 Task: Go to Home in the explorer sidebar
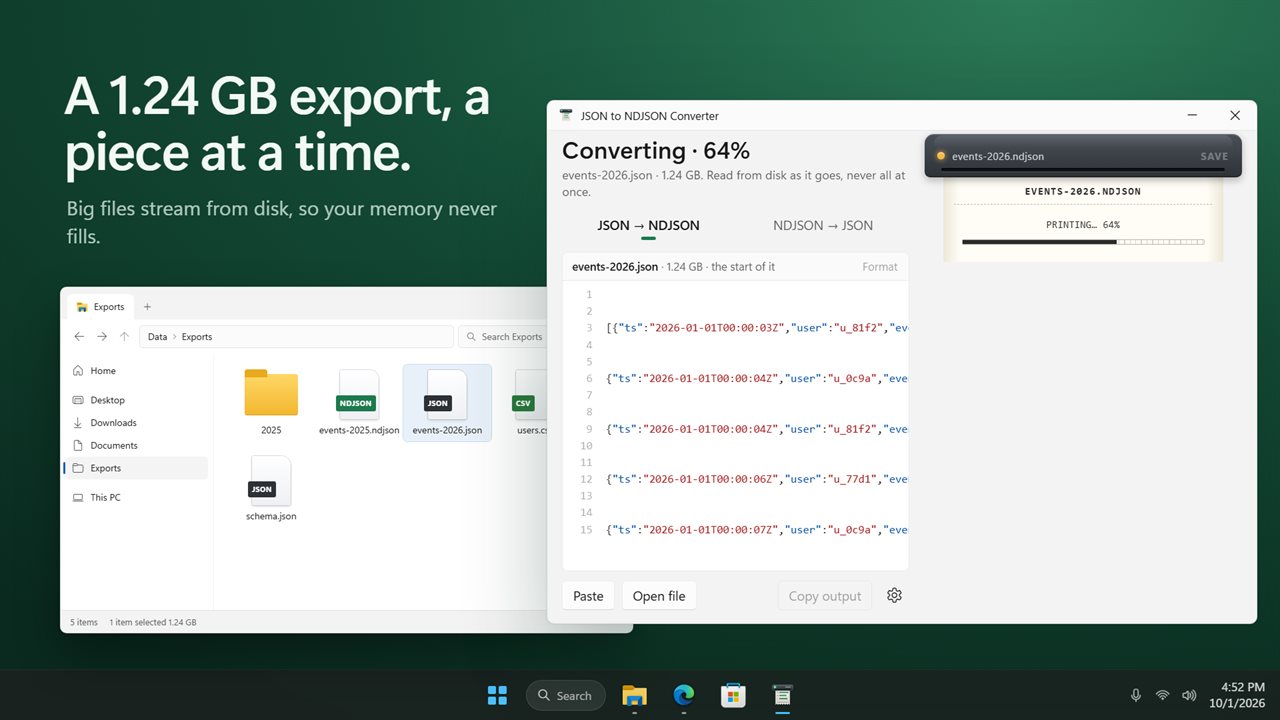click(138, 371)
